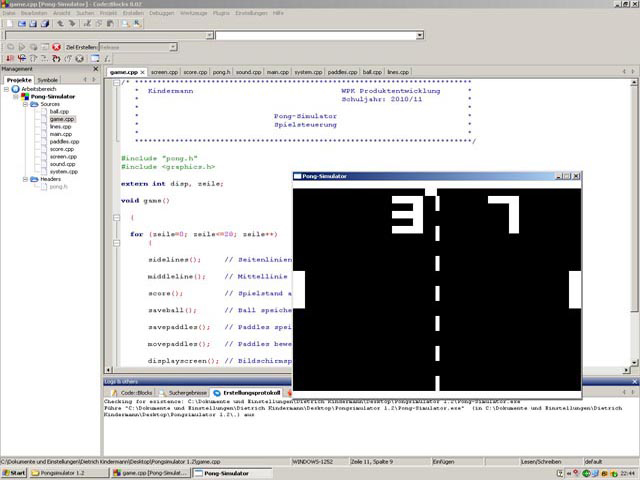Fold the game() function body

tap(116, 218)
